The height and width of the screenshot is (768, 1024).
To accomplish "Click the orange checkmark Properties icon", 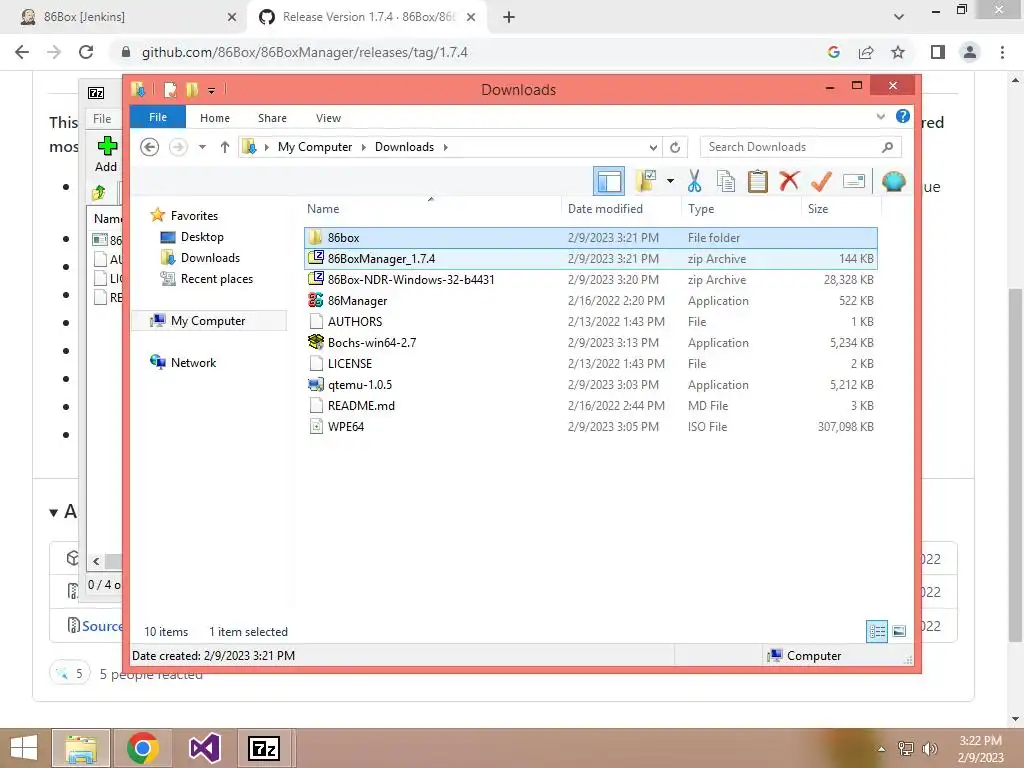I will pos(821,181).
